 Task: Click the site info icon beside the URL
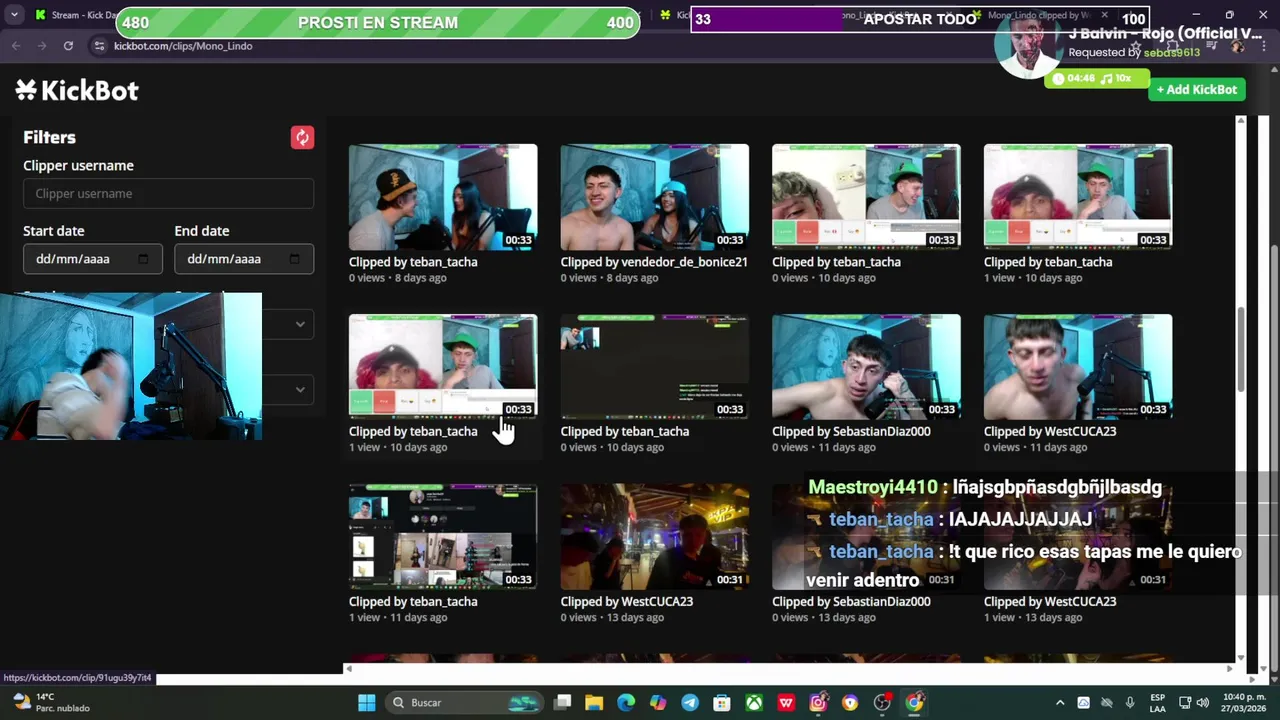pyautogui.click(x=99, y=46)
